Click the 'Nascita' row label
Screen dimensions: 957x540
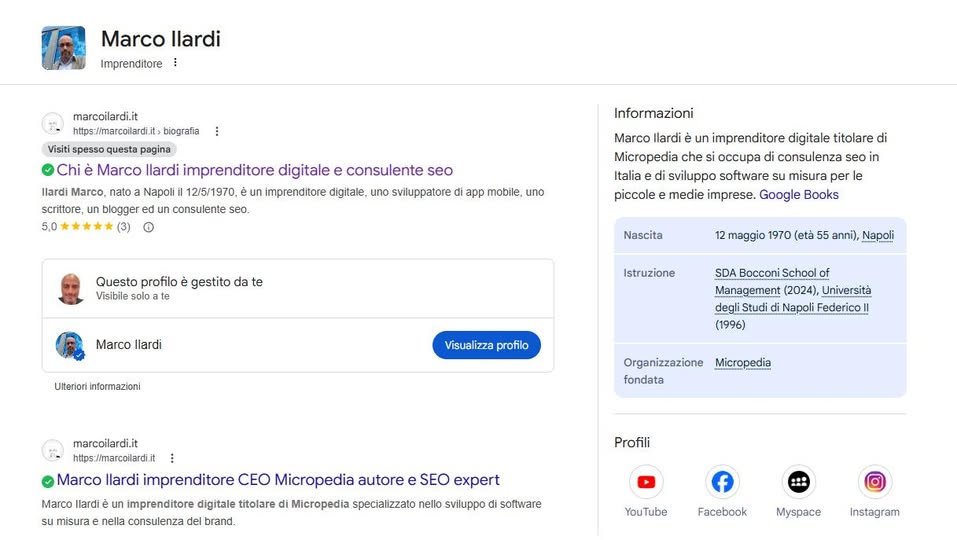pos(643,236)
